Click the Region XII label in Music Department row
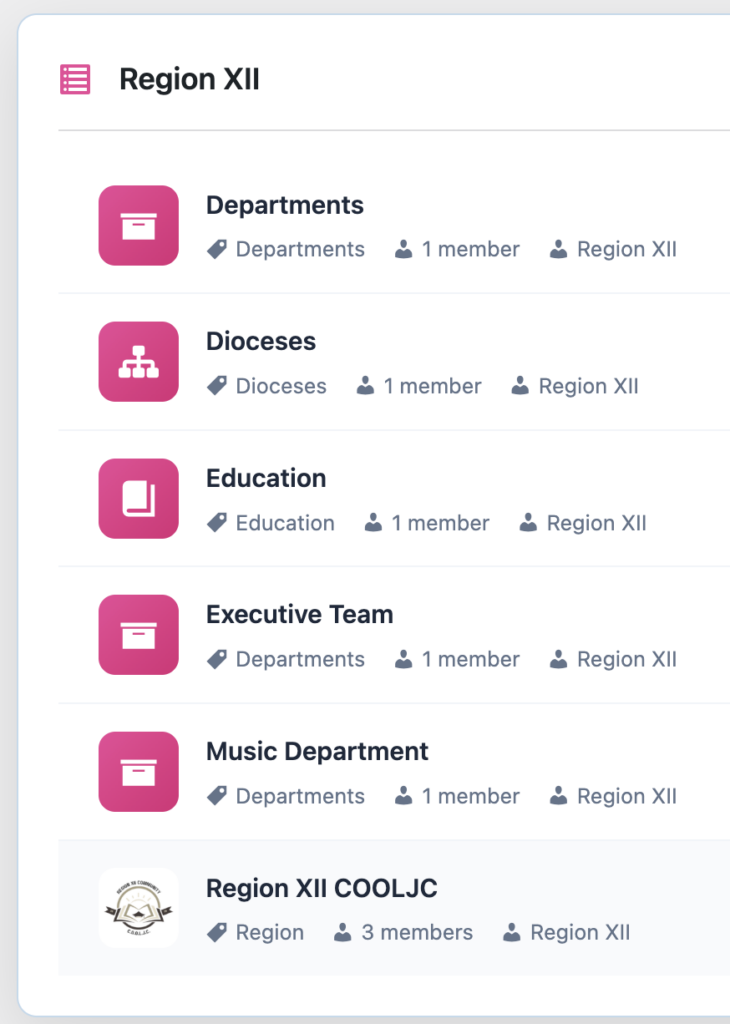 click(626, 797)
